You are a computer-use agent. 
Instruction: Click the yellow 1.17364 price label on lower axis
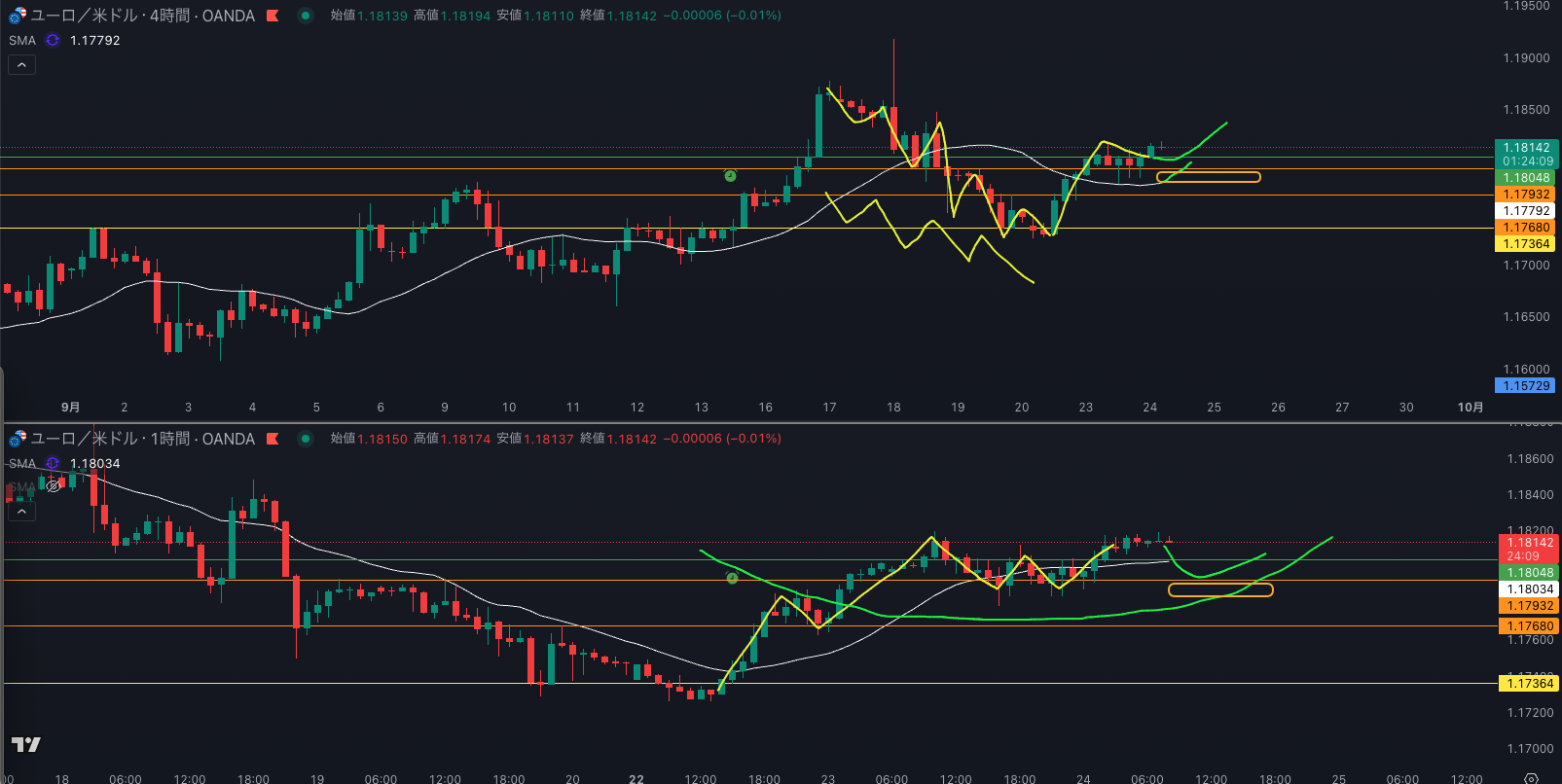[x=1529, y=684]
